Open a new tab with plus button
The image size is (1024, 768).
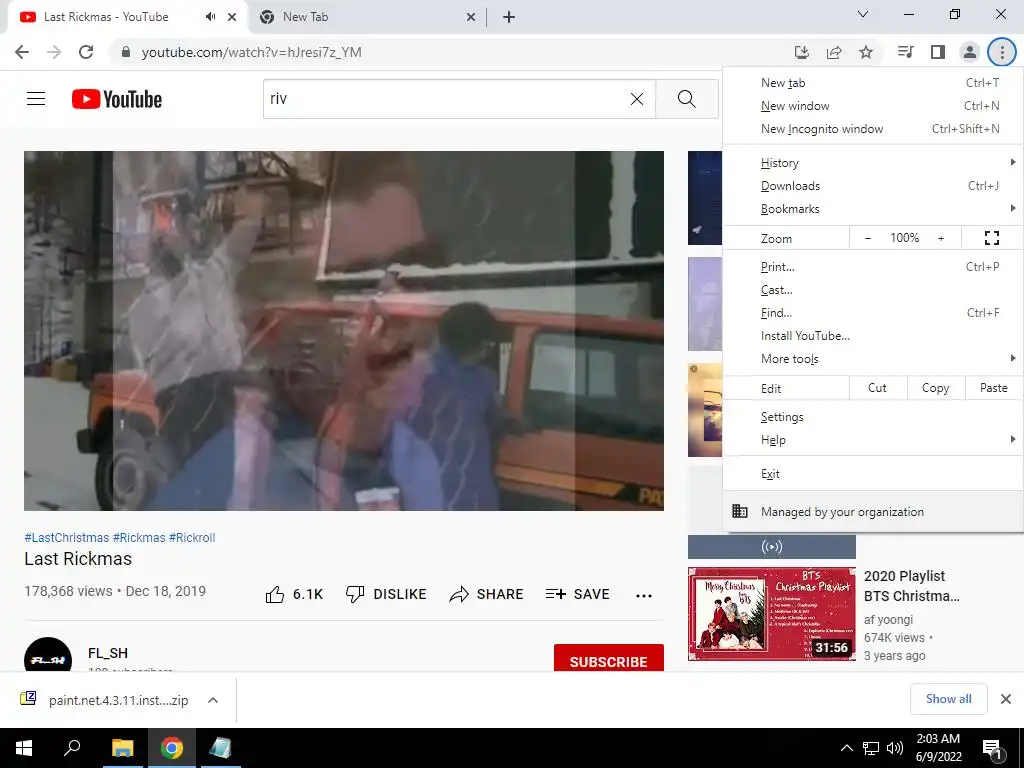pos(509,18)
